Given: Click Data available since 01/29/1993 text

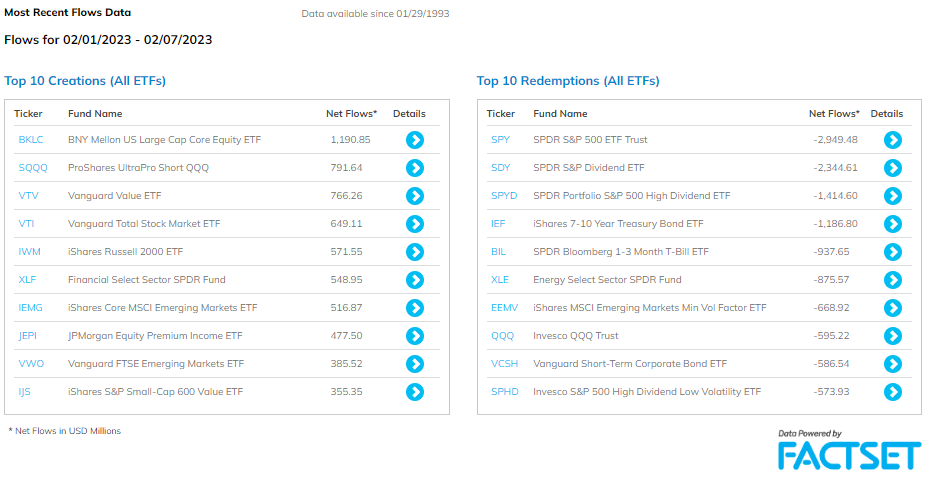Looking at the screenshot, I should [x=375, y=14].
